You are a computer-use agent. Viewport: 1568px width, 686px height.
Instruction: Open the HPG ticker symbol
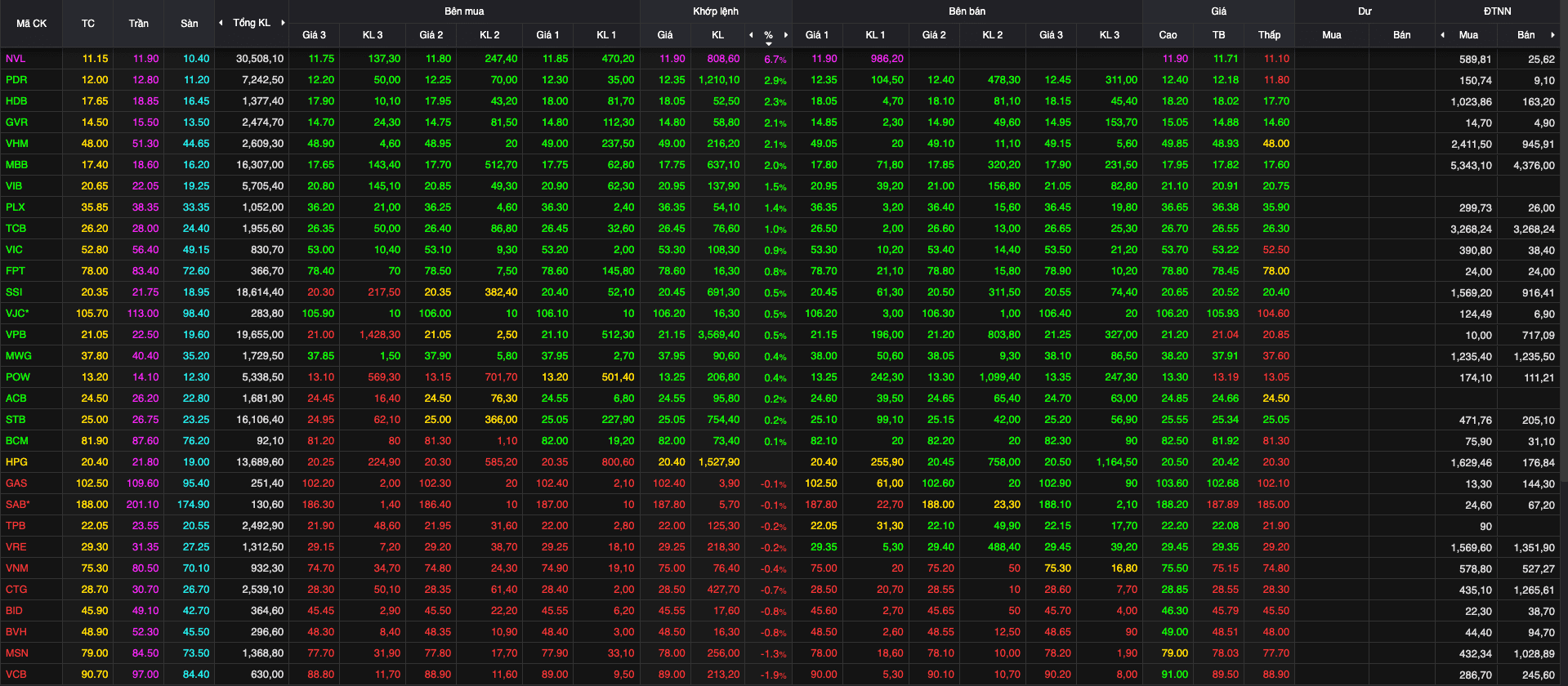click(16, 462)
